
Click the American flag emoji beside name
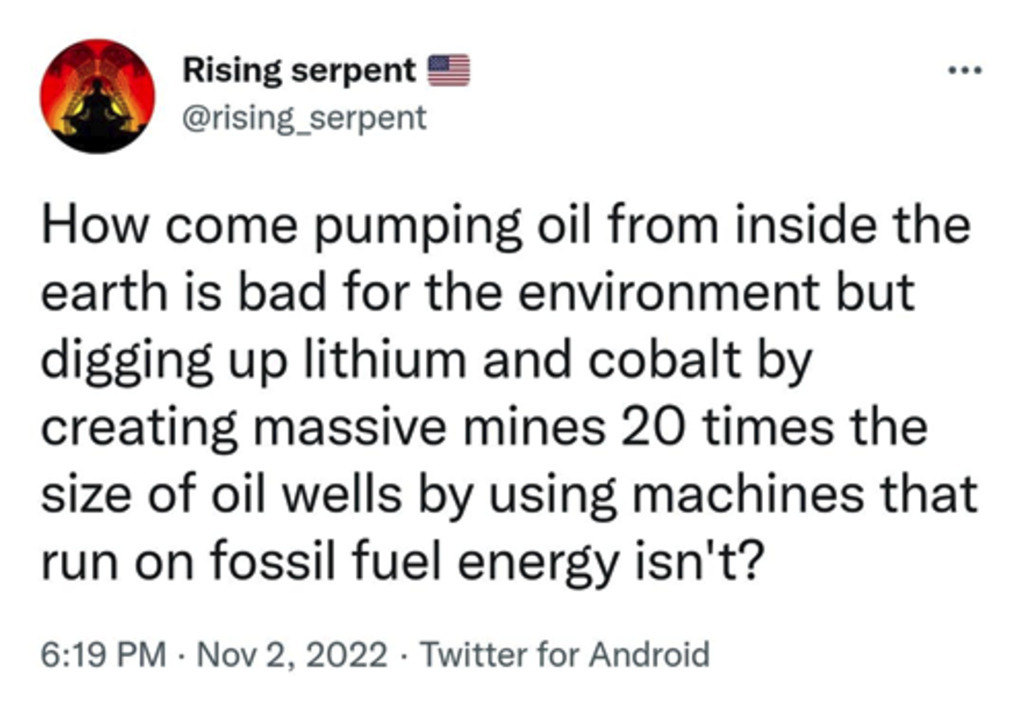tap(449, 70)
